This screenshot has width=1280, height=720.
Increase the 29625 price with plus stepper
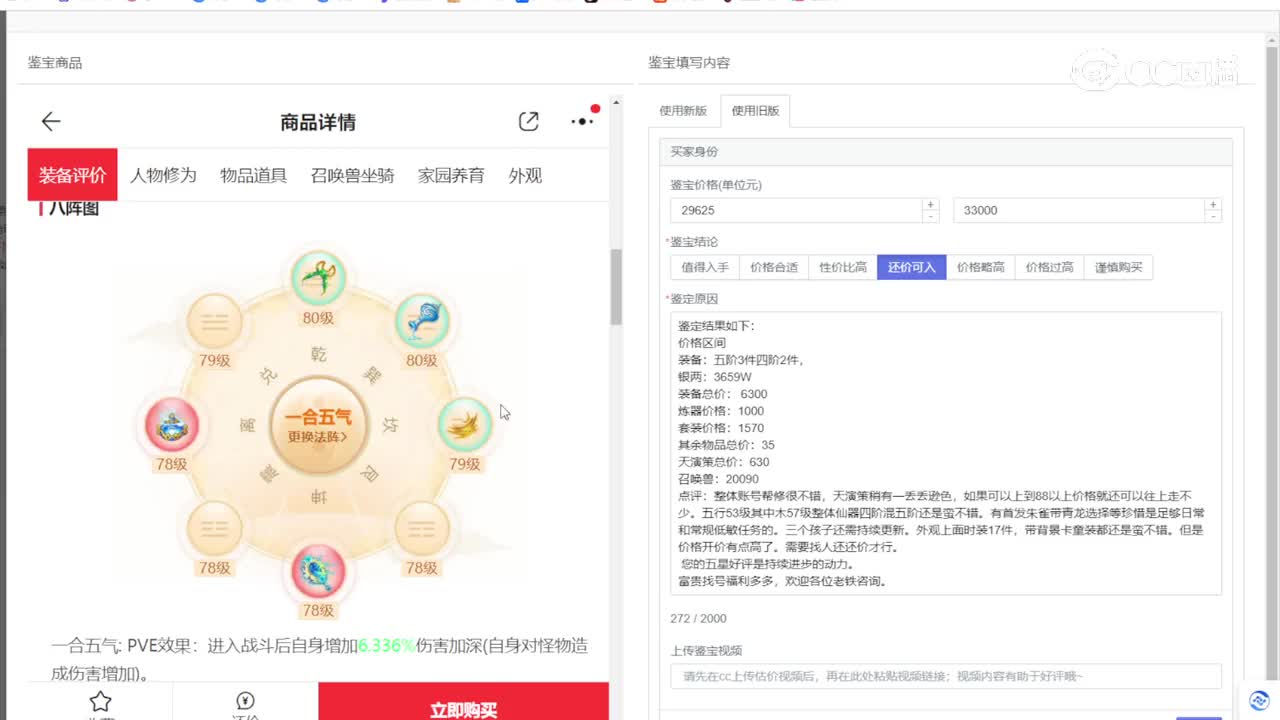(x=930, y=204)
